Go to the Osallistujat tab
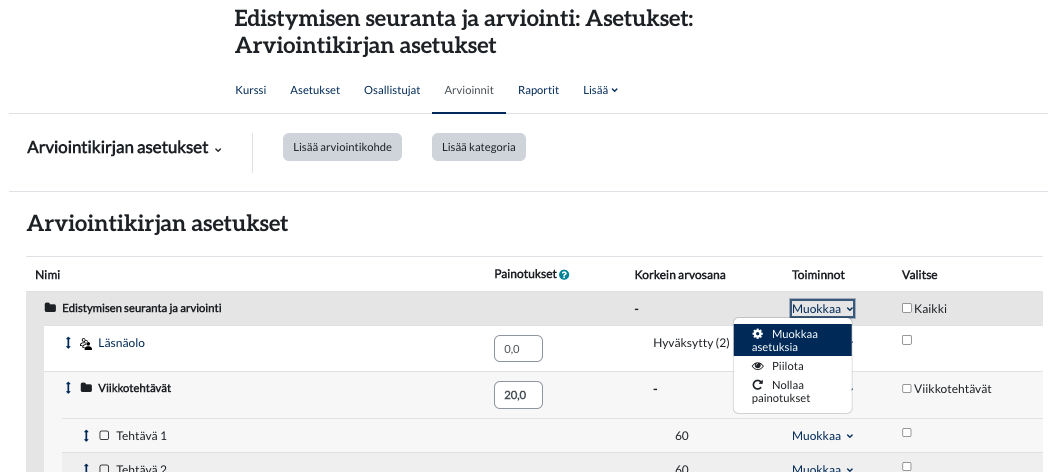 [392, 90]
